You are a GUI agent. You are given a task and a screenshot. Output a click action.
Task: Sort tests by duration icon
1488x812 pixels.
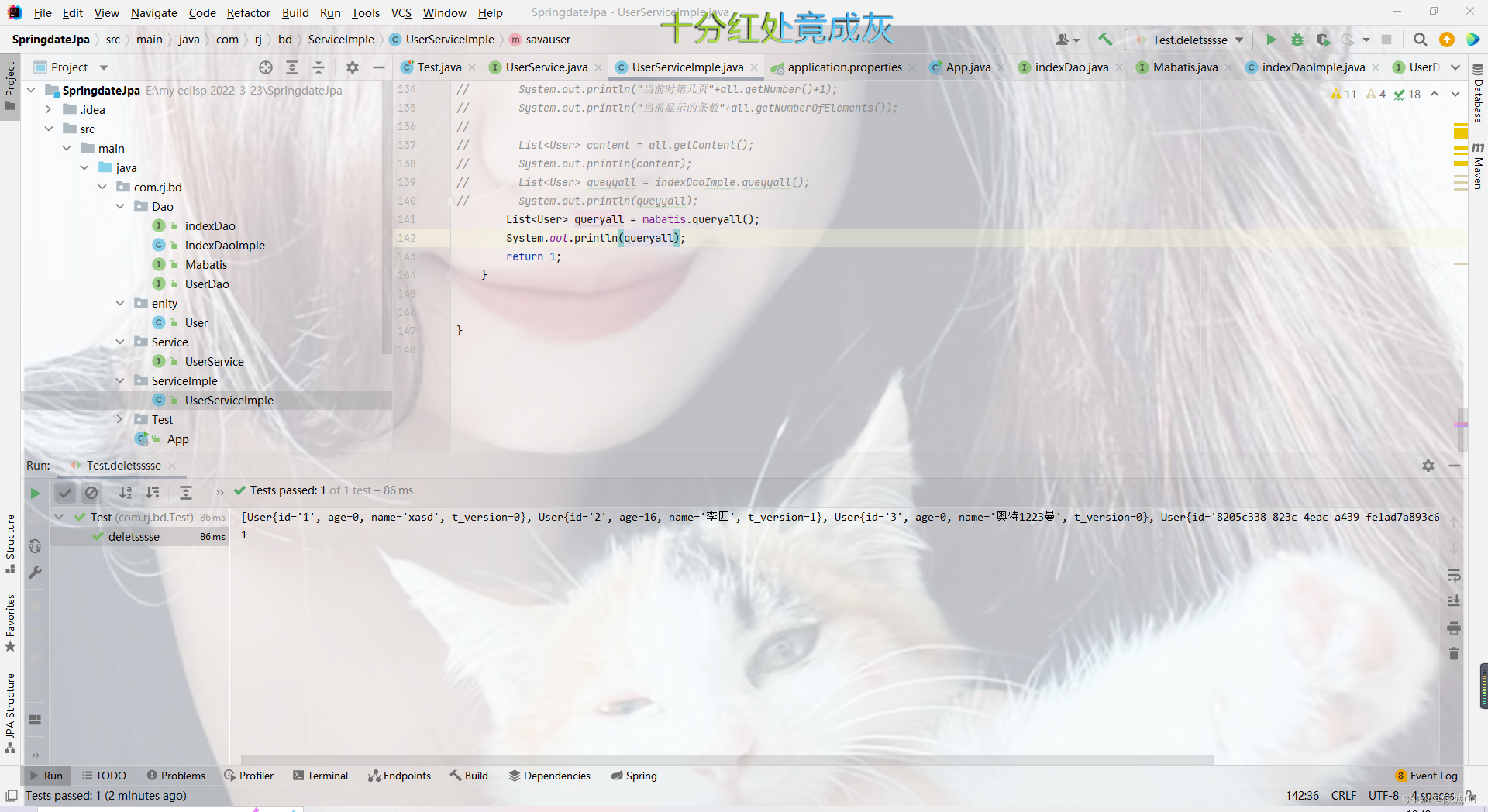[153, 493]
